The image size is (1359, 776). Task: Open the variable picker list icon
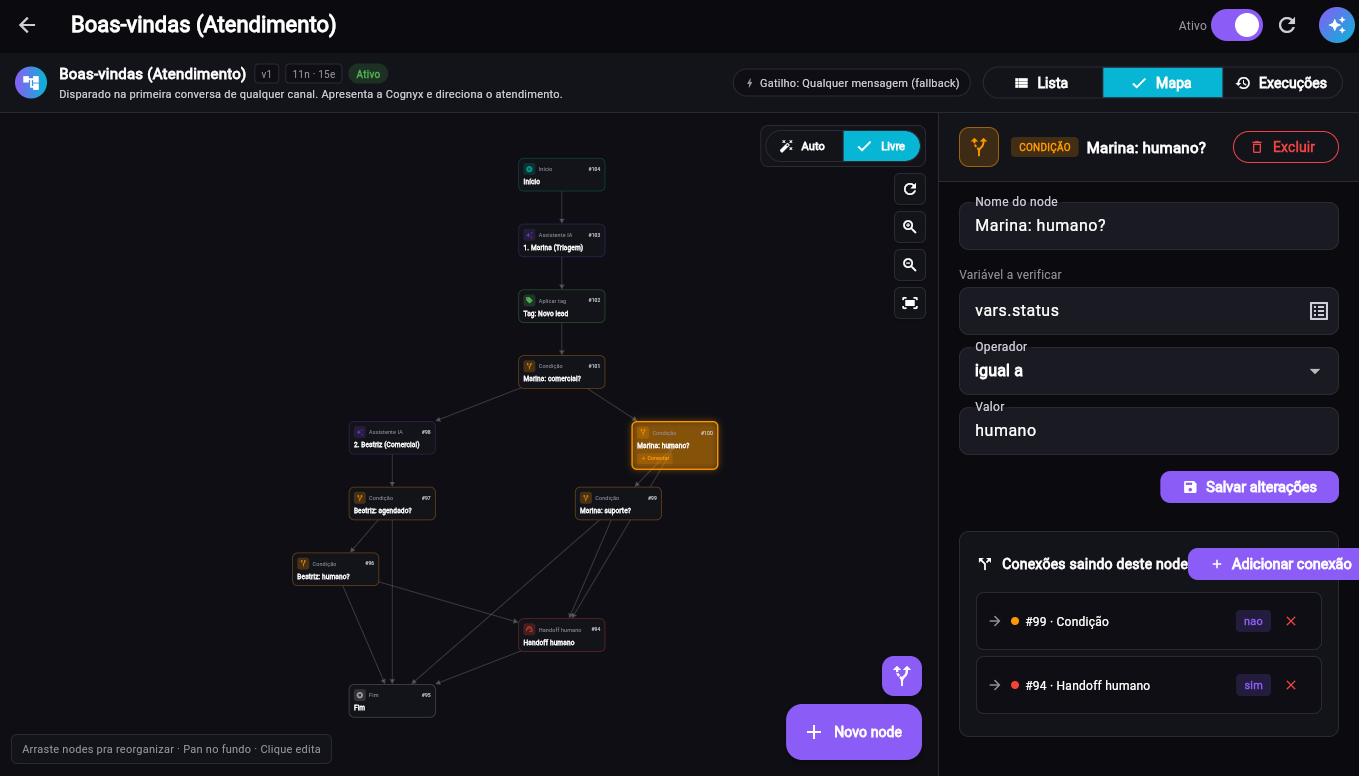coord(1319,311)
